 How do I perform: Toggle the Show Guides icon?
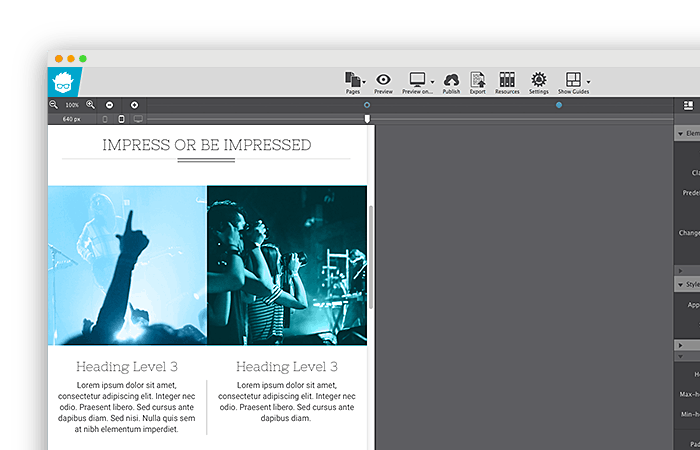pyautogui.click(x=573, y=79)
